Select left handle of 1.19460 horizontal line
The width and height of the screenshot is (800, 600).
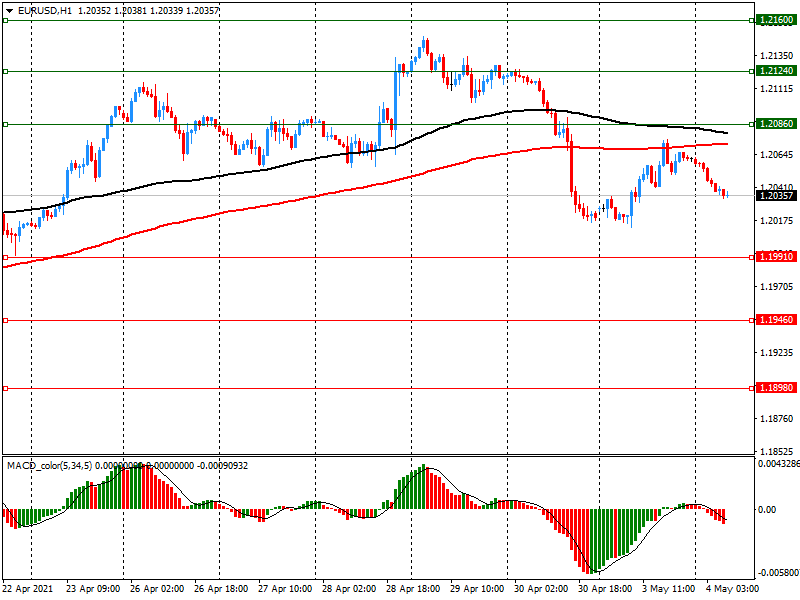click(x=6, y=320)
